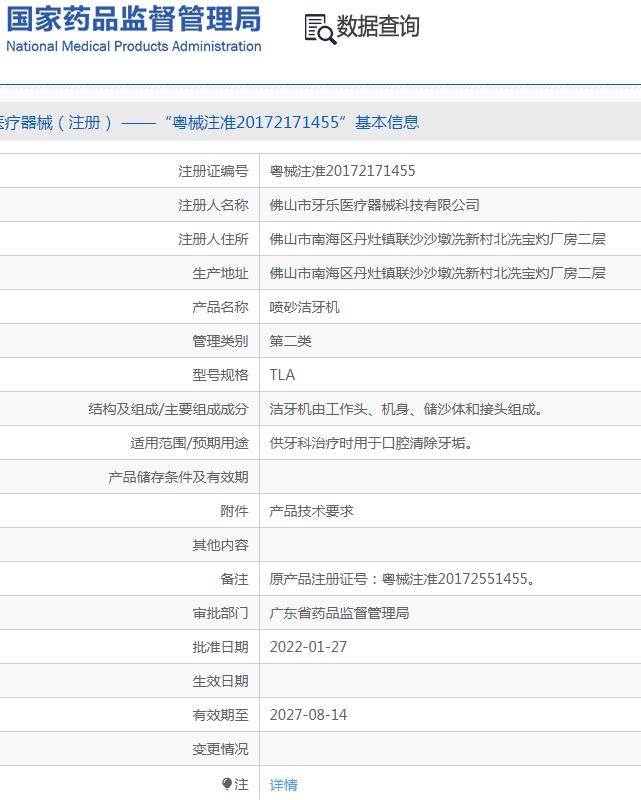Click the expiry date 2027-08-14
Screen dimensions: 641x800
(309, 715)
